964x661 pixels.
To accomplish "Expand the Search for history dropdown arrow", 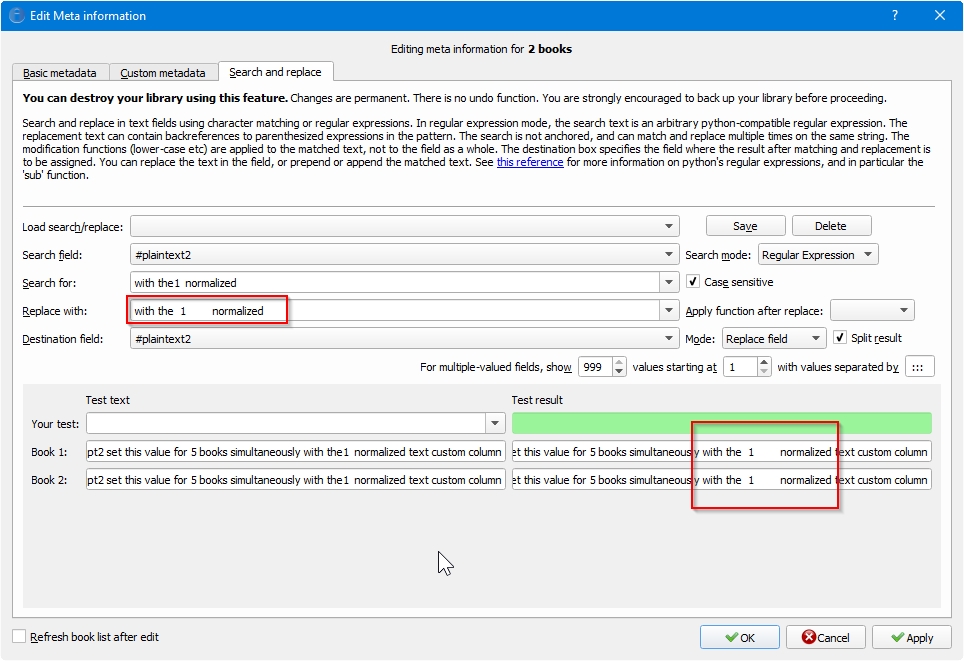I will point(669,283).
